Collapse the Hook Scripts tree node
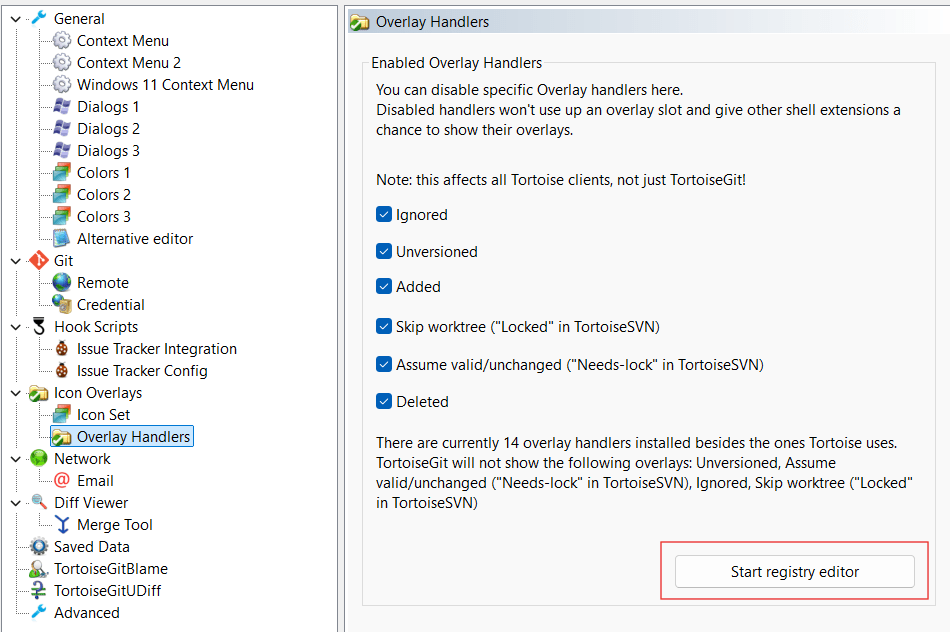Image resolution: width=950 pixels, height=632 pixels. coord(16,327)
